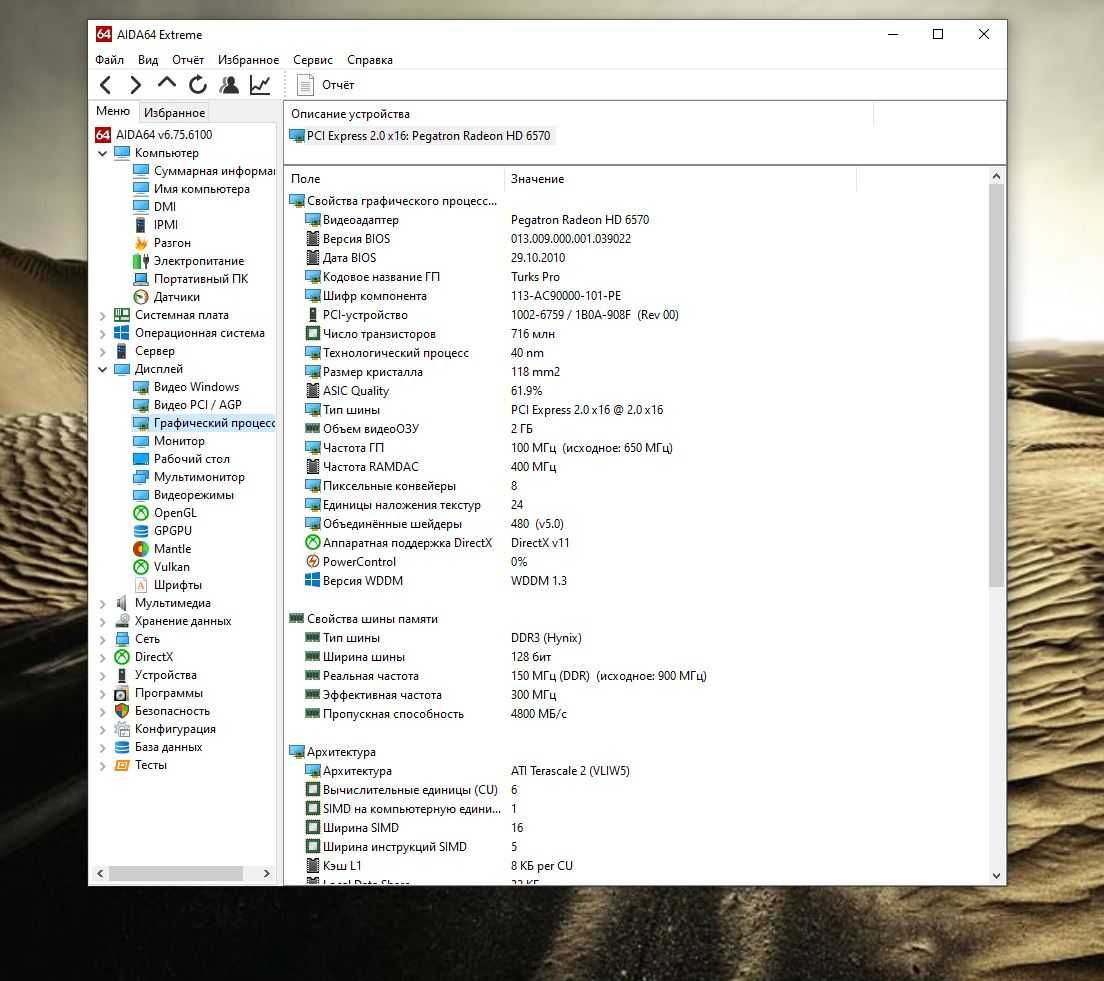Select the GPGPU icon item
Screen dimensions: 1104x981
pyautogui.click(x=141, y=531)
